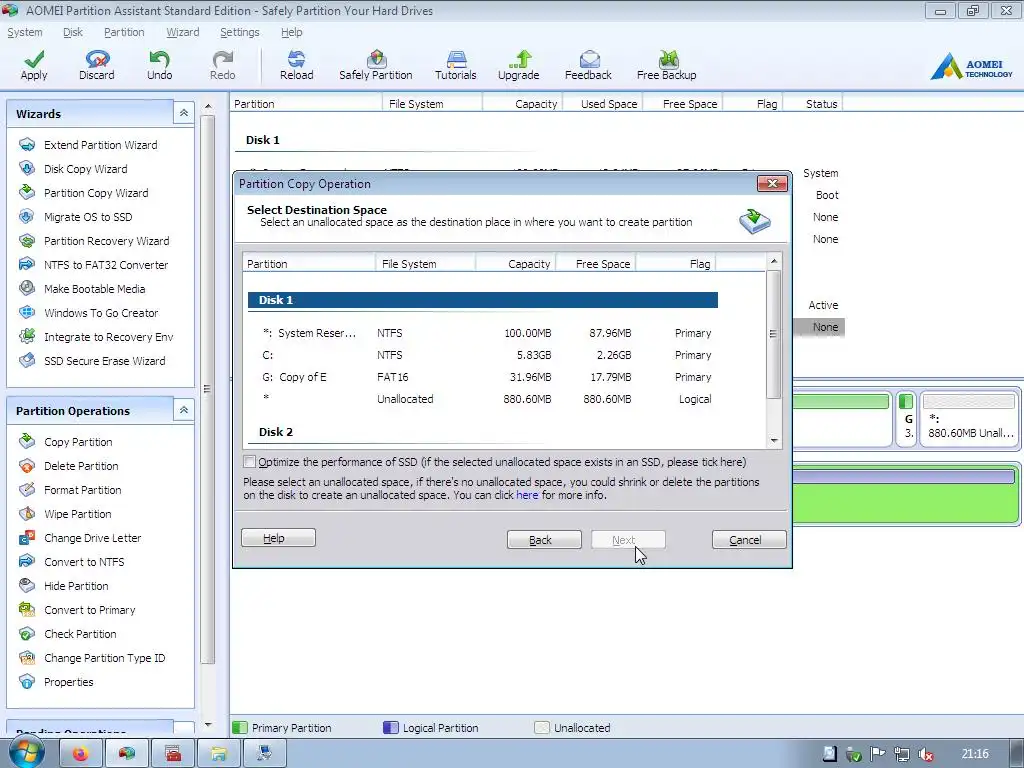The width and height of the screenshot is (1024, 768).
Task: Select Check Partition operation
Action: 80,634
